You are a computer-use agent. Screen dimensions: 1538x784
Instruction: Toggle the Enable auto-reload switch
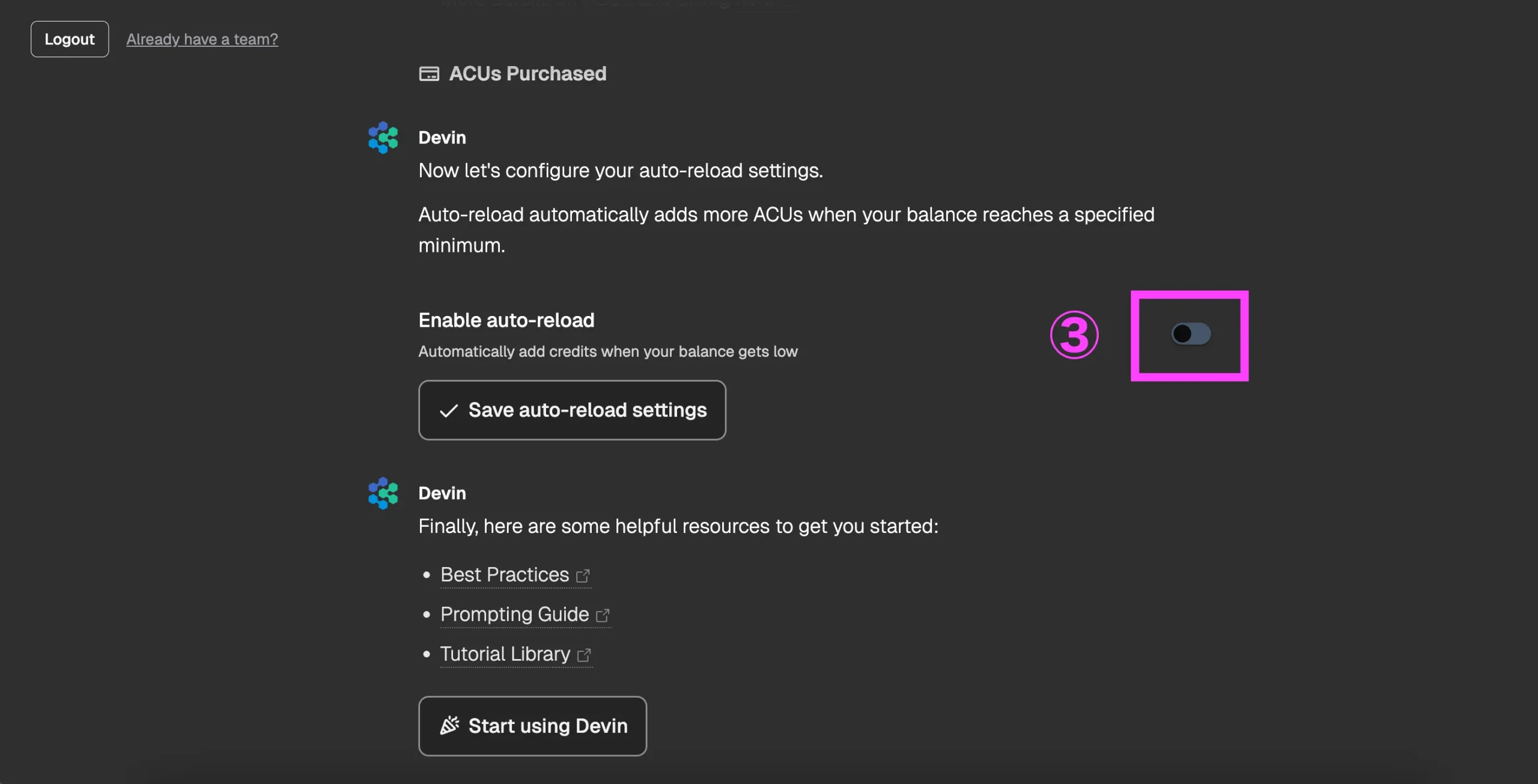point(1191,333)
